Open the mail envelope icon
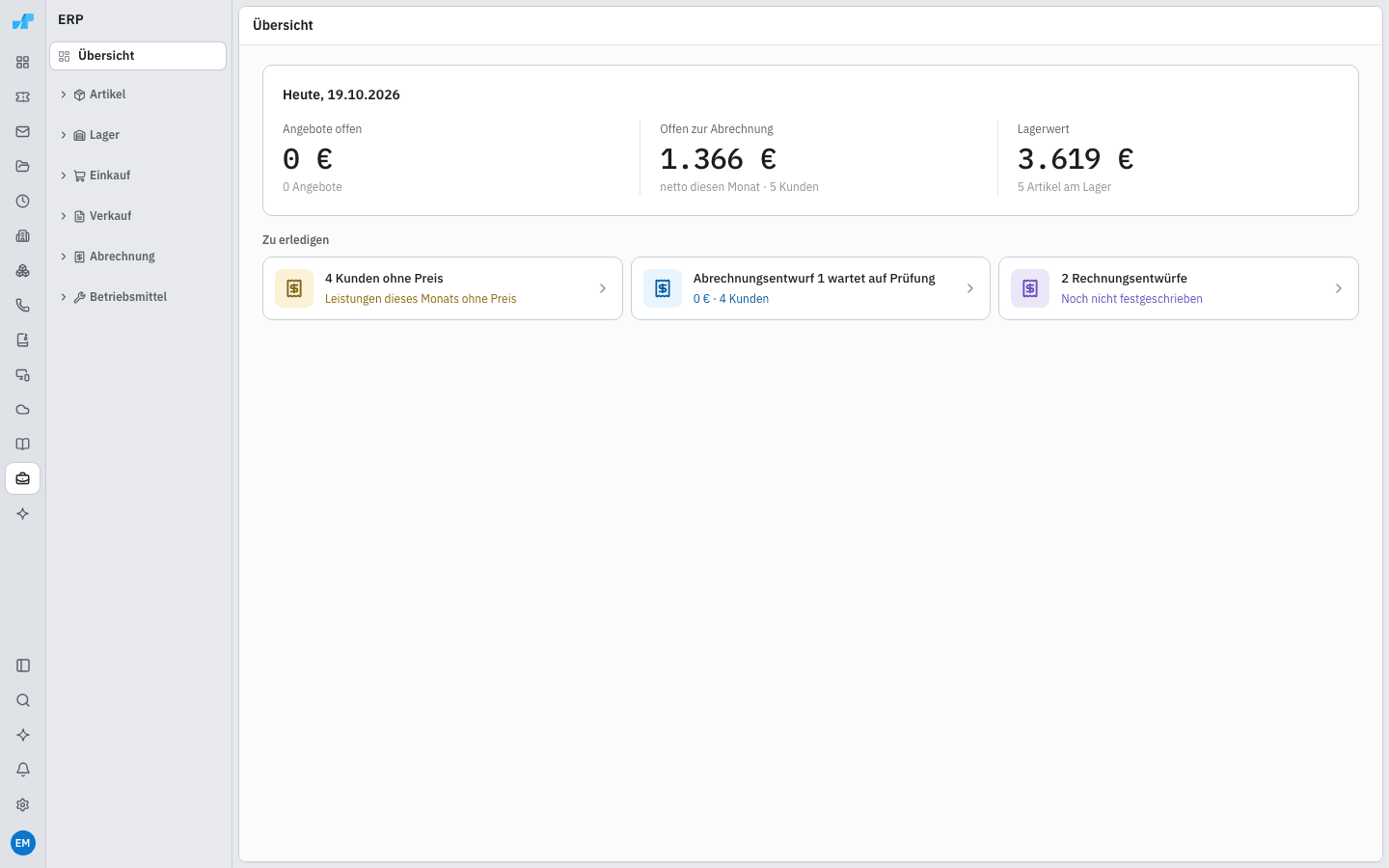This screenshot has width=1389, height=868. coord(23,132)
